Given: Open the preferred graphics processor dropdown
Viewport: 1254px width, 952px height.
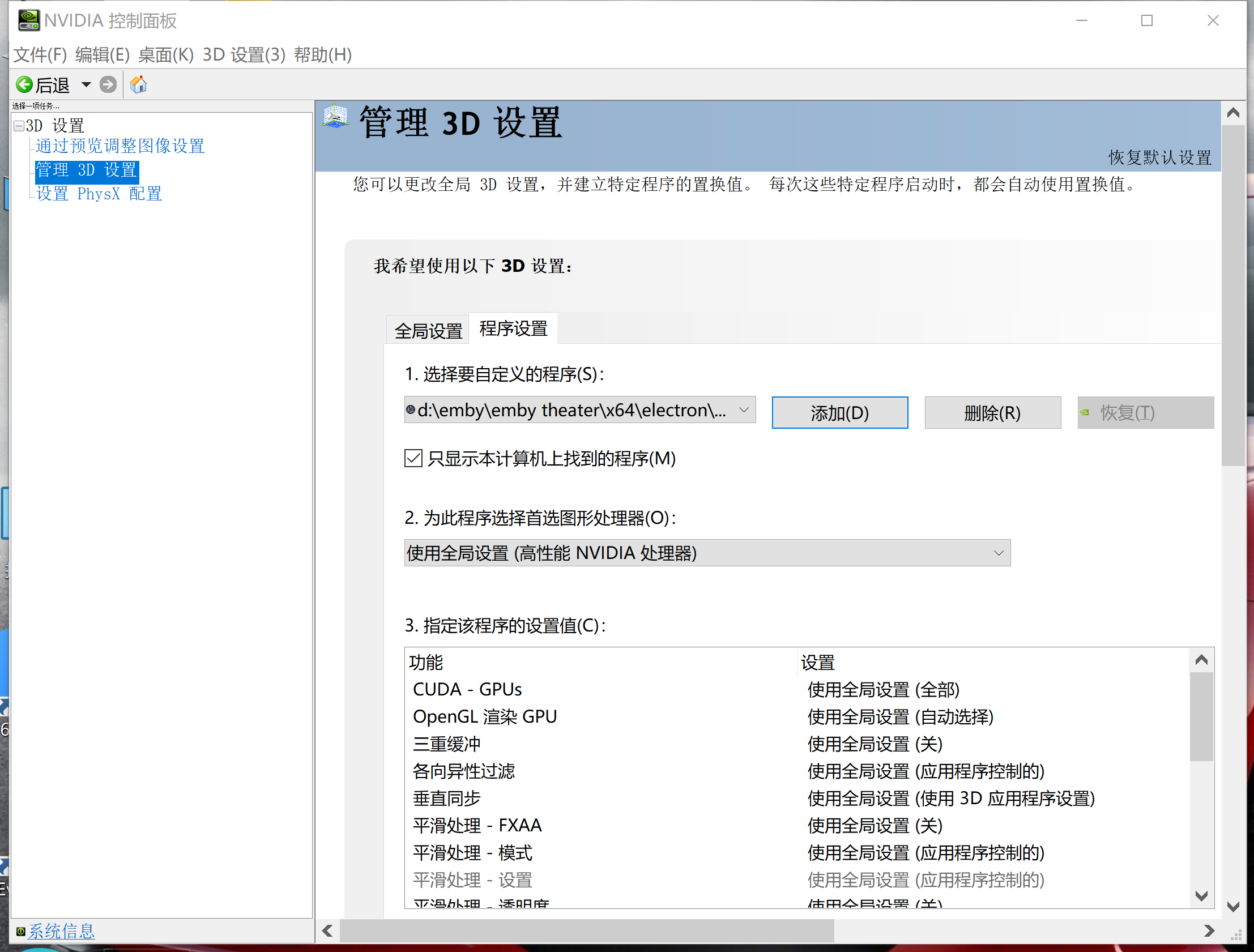Looking at the screenshot, I should point(707,553).
